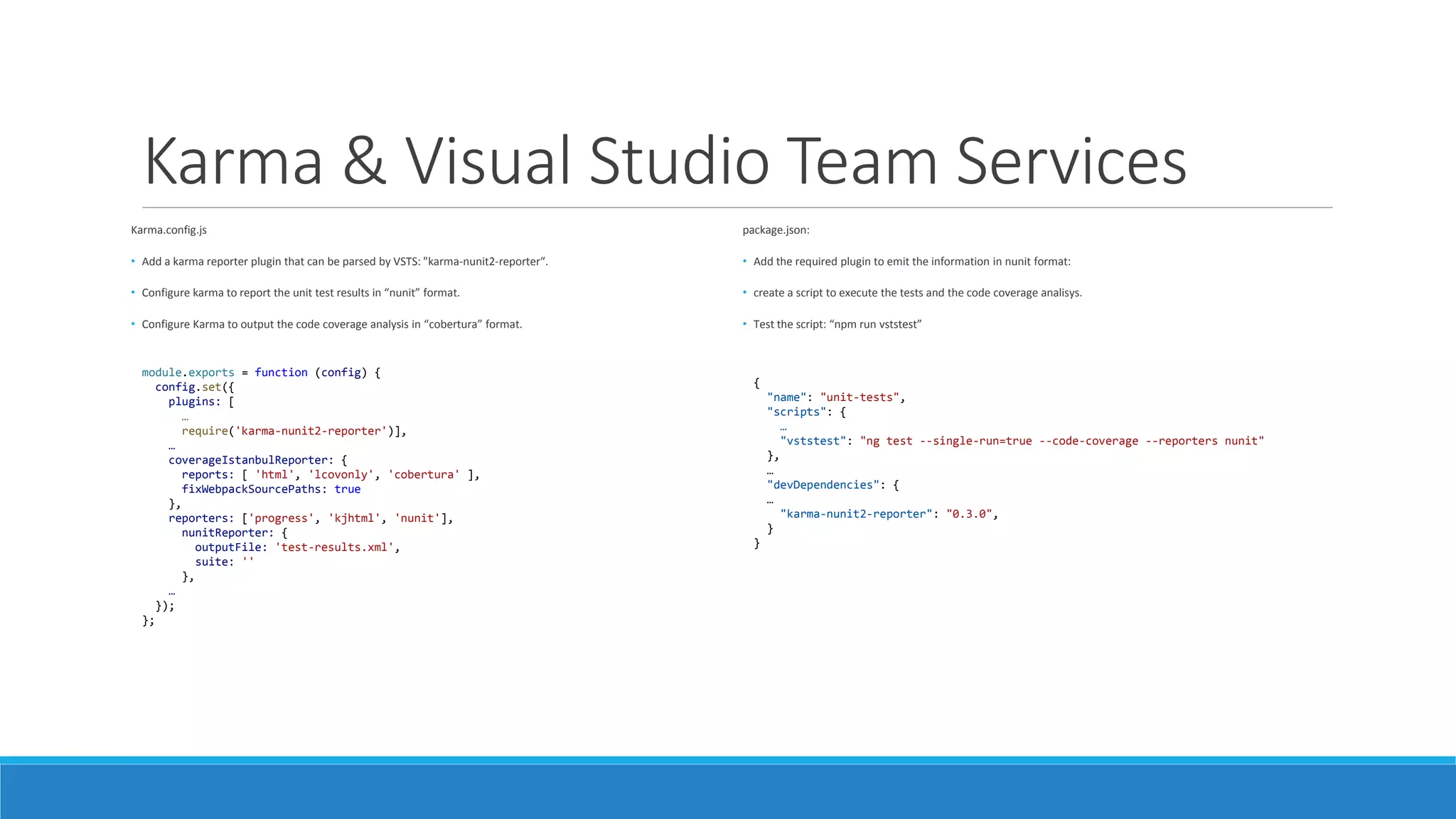Click the 'module.exports = function' code line
This screenshot has width=1456, height=819.
(261, 373)
